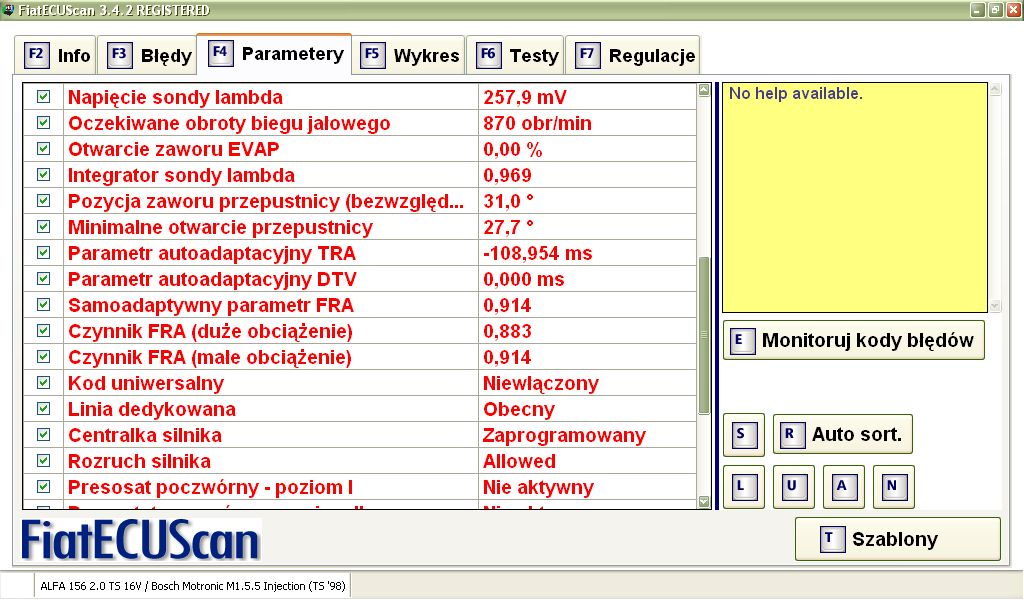This screenshot has width=1024, height=600.
Task: Uncheck Czynnik FRA (małe obciążenie) checkbox
Action: click(43, 356)
